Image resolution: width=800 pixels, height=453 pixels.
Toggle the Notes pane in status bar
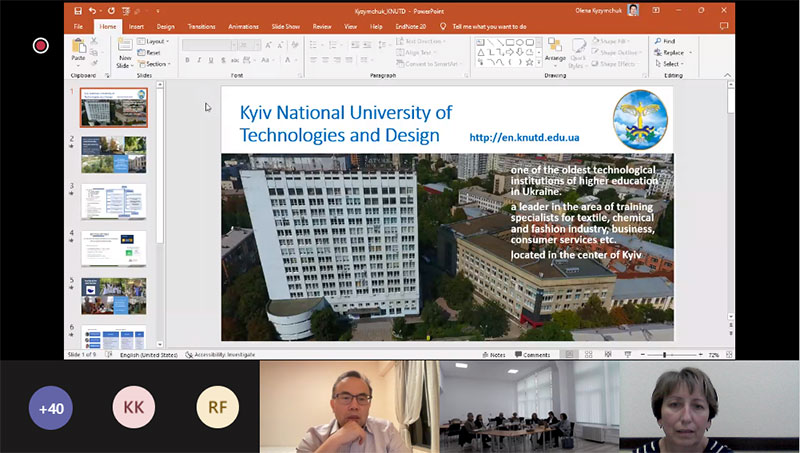point(493,355)
